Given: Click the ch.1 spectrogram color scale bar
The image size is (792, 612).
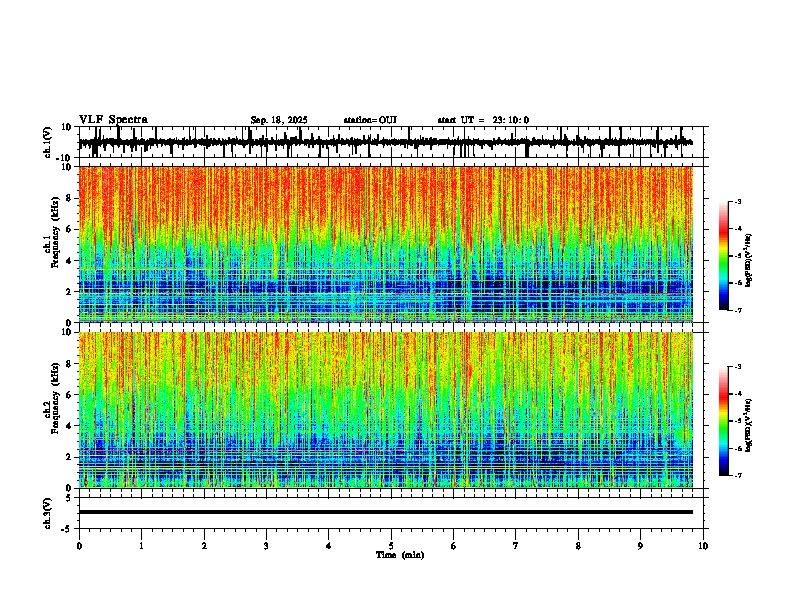Looking at the screenshot, I should 724,256.
